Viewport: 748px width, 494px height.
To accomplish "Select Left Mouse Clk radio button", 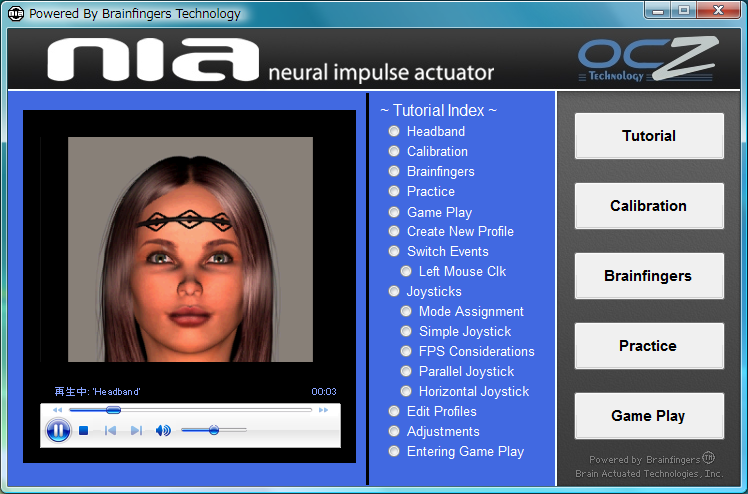I will coord(406,271).
